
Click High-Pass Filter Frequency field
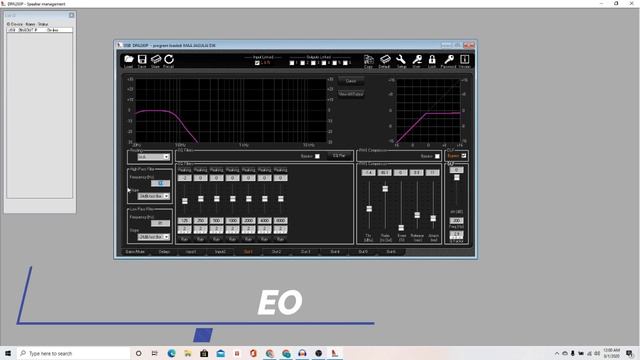point(160,184)
